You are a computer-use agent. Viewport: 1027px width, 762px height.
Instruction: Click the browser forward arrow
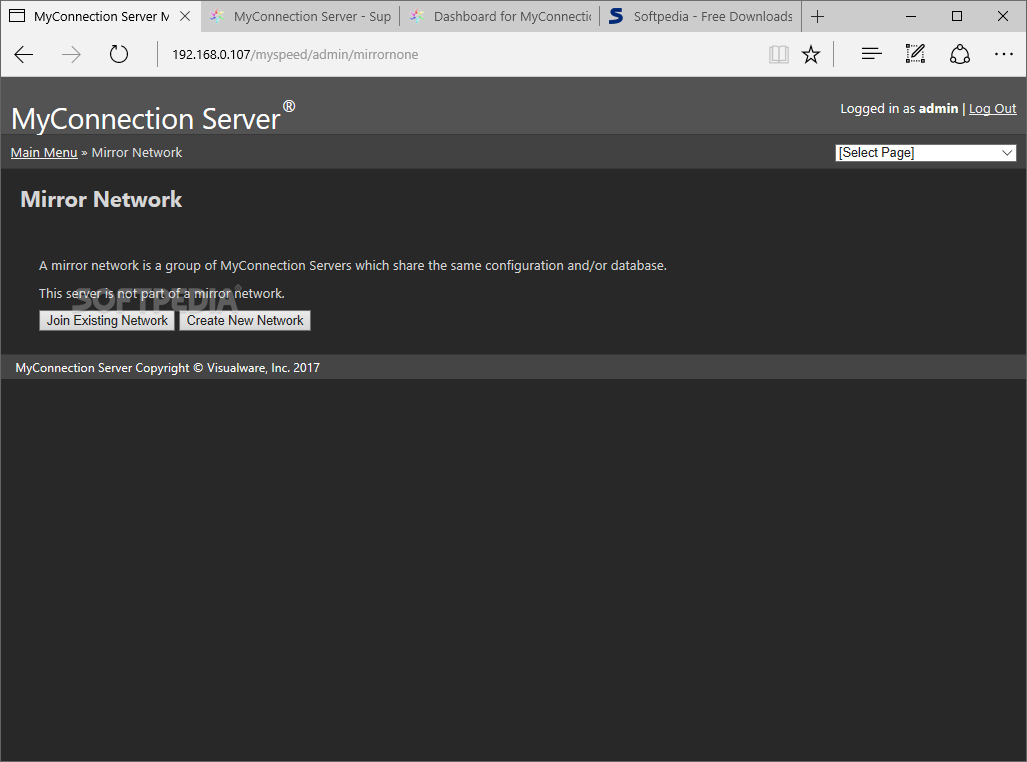(71, 54)
